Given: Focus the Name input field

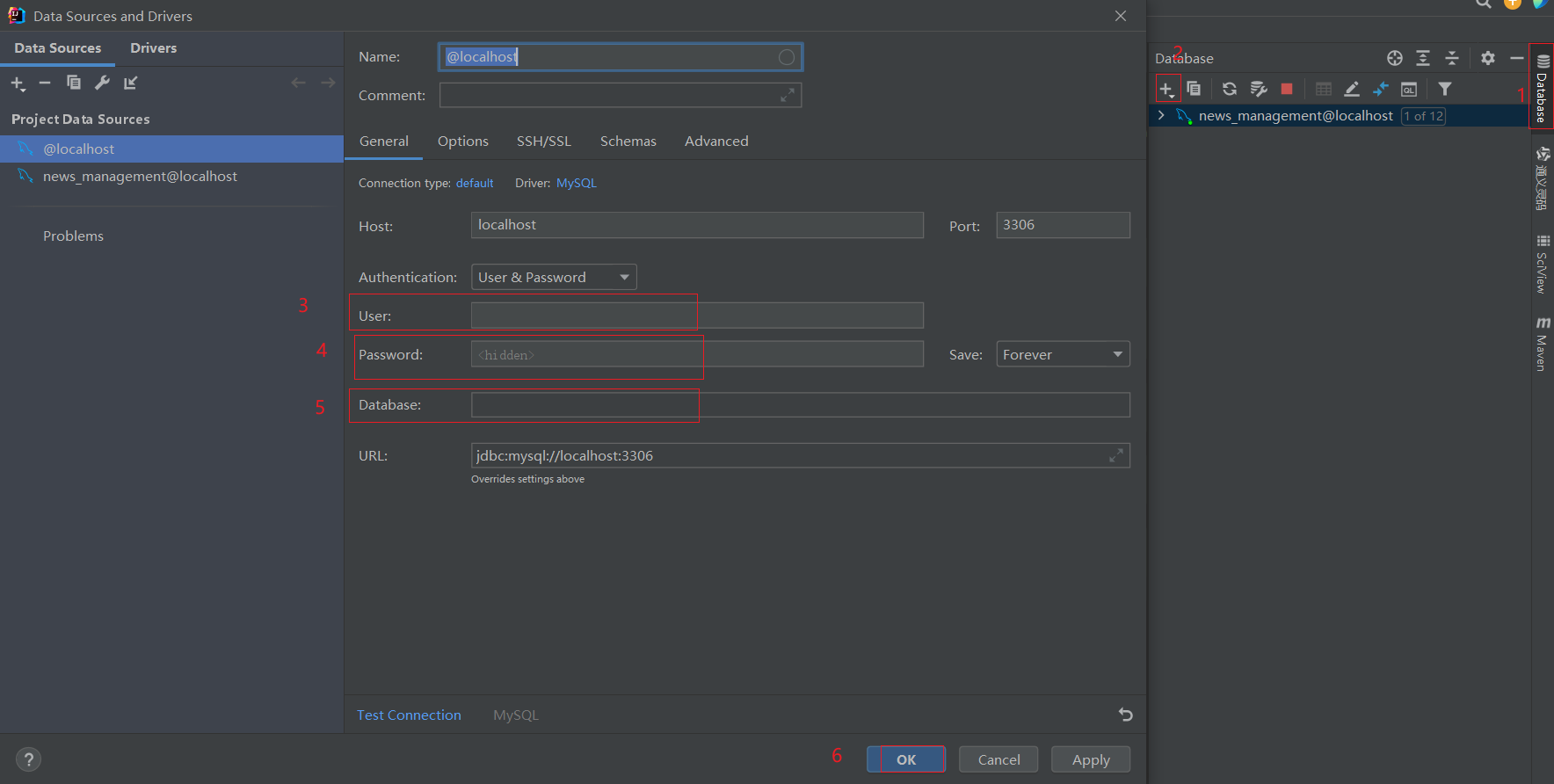Looking at the screenshot, I should click(620, 57).
